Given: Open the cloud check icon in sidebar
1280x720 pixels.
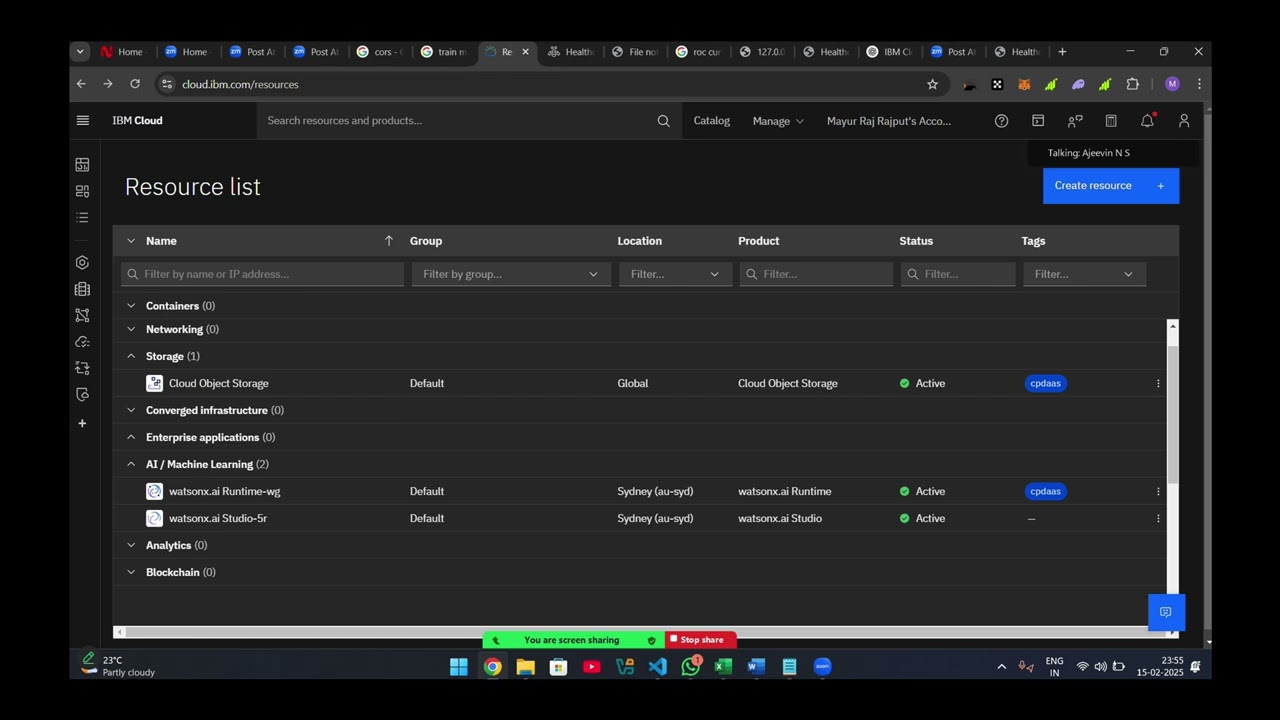Looking at the screenshot, I should click(x=82, y=342).
